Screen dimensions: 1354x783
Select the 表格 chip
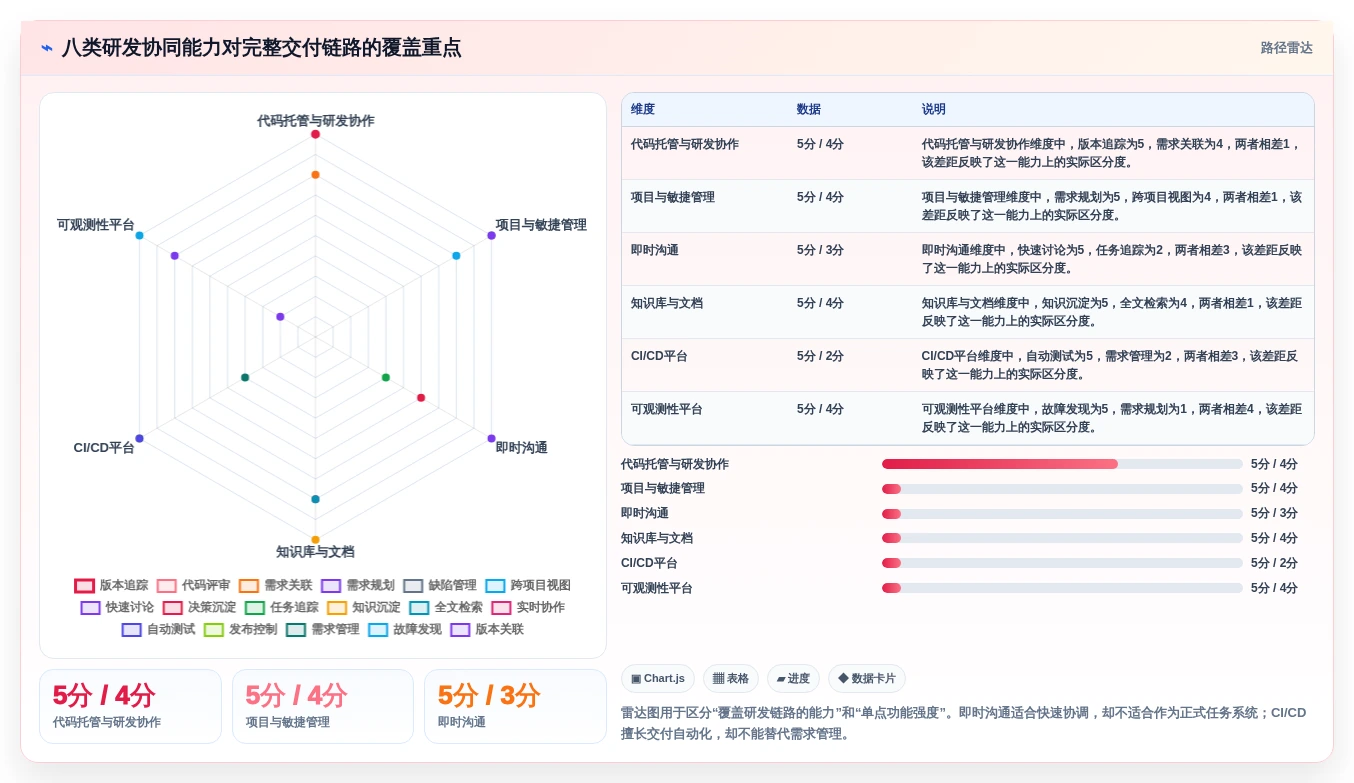tap(731, 679)
